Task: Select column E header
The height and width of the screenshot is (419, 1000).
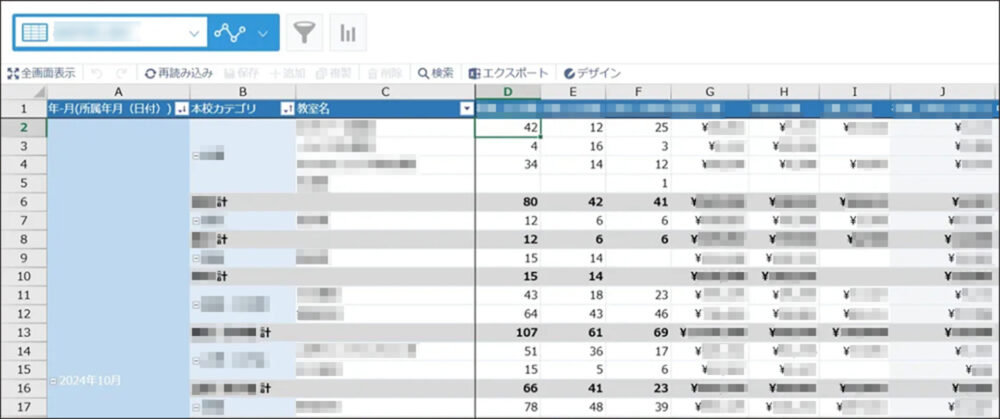Action: pyautogui.click(x=573, y=92)
